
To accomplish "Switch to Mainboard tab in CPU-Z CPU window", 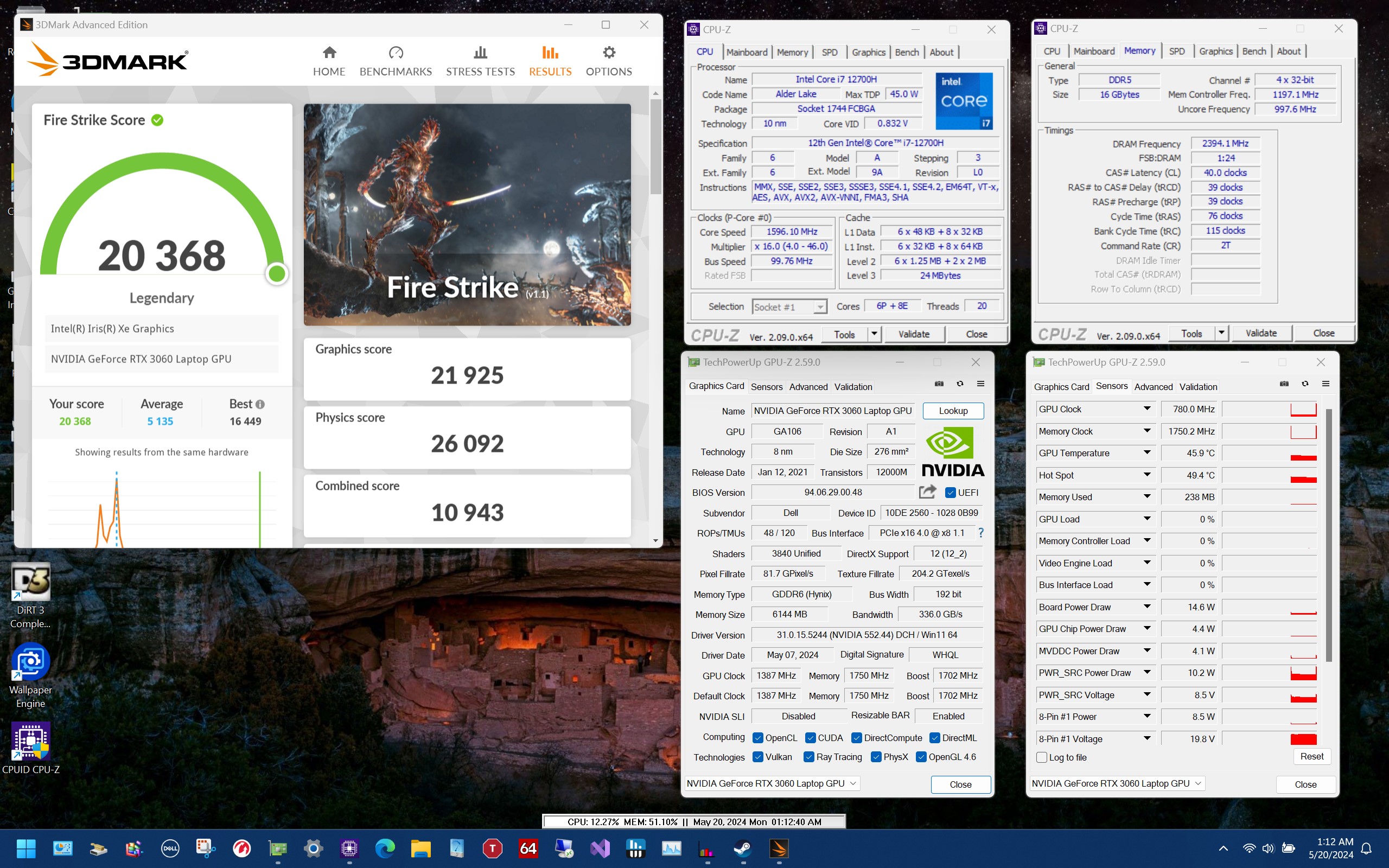I will [747, 52].
